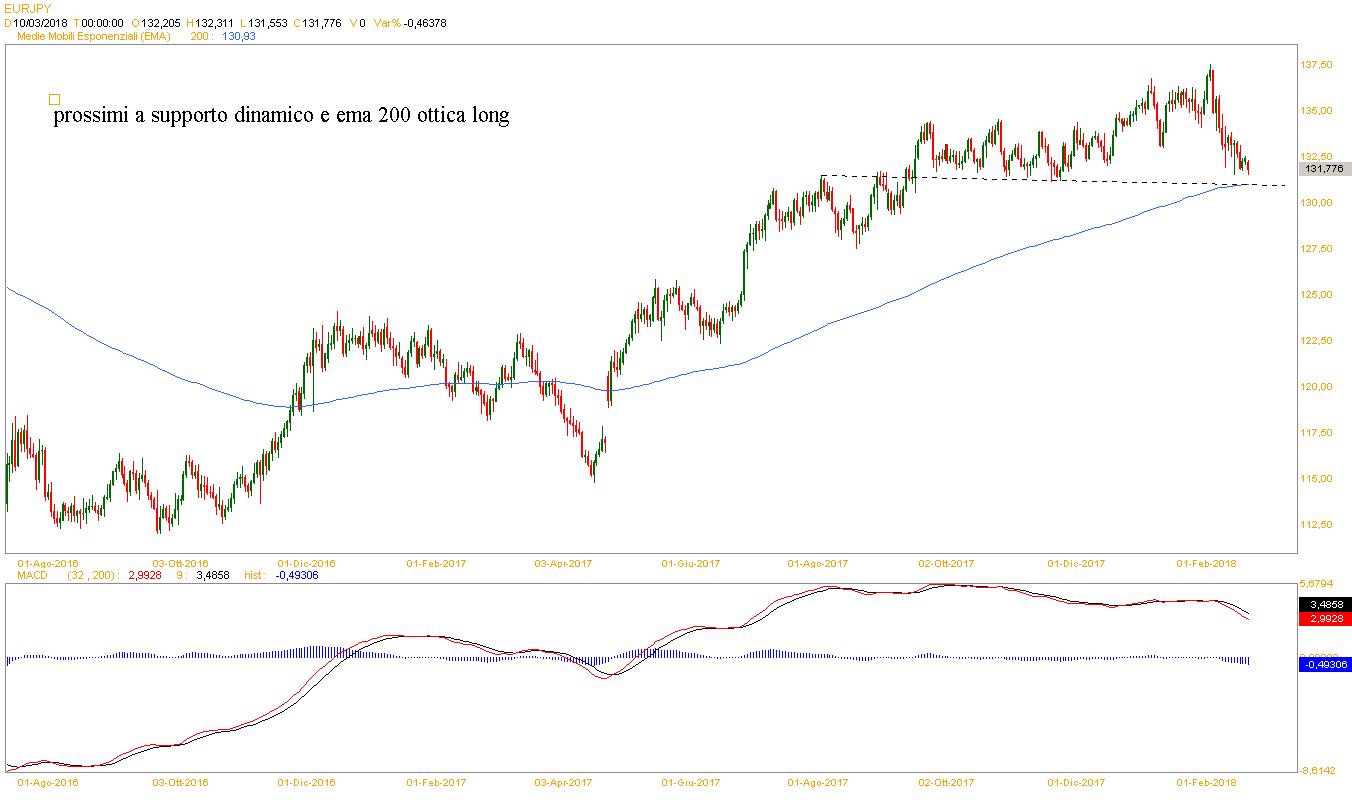Click the 'hist' label in MACD header

point(255,576)
